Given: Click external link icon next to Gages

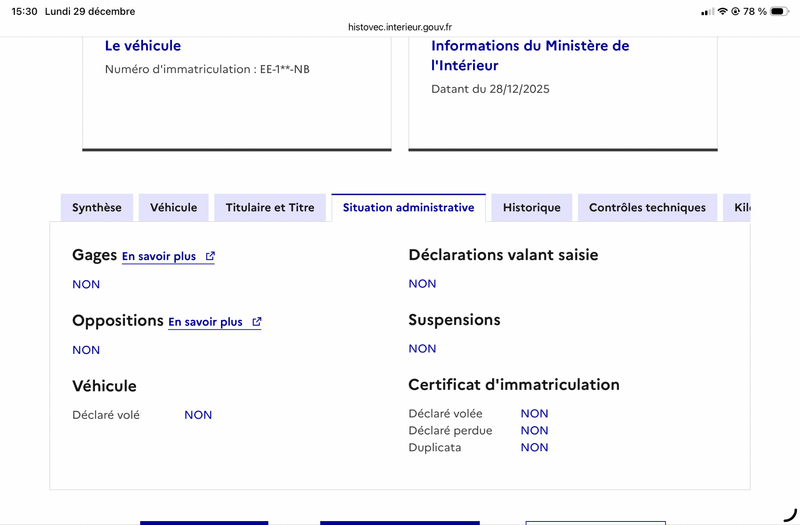Looking at the screenshot, I should point(210,256).
